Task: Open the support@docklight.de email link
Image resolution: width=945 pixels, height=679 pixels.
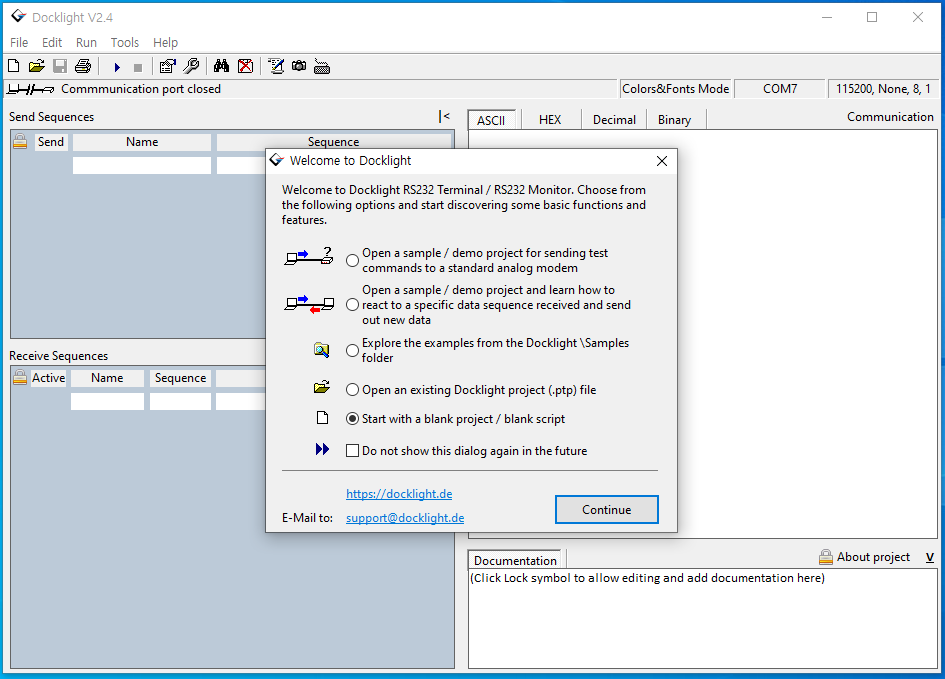Action: (405, 518)
